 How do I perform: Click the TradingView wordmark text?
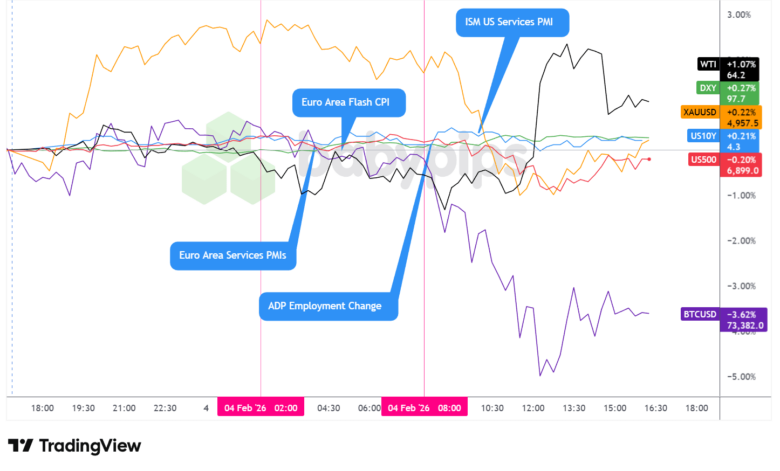click(x=88, y=446)
